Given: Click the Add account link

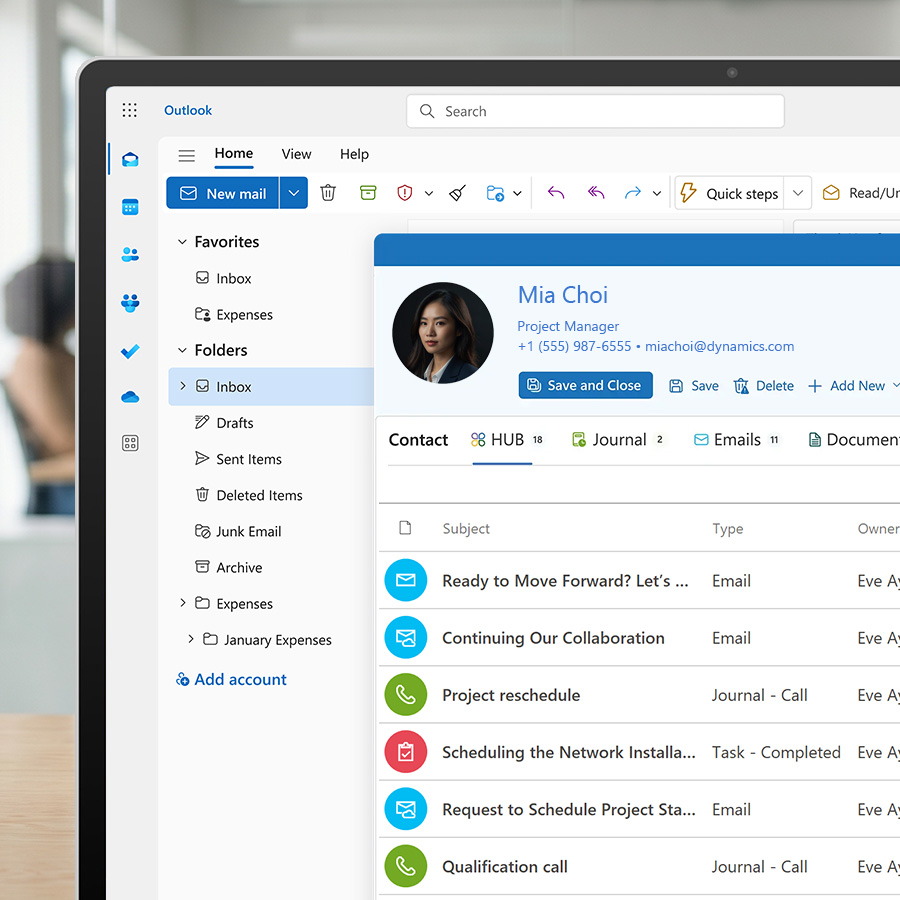Looking at the screenshot, I should point(231,680).
